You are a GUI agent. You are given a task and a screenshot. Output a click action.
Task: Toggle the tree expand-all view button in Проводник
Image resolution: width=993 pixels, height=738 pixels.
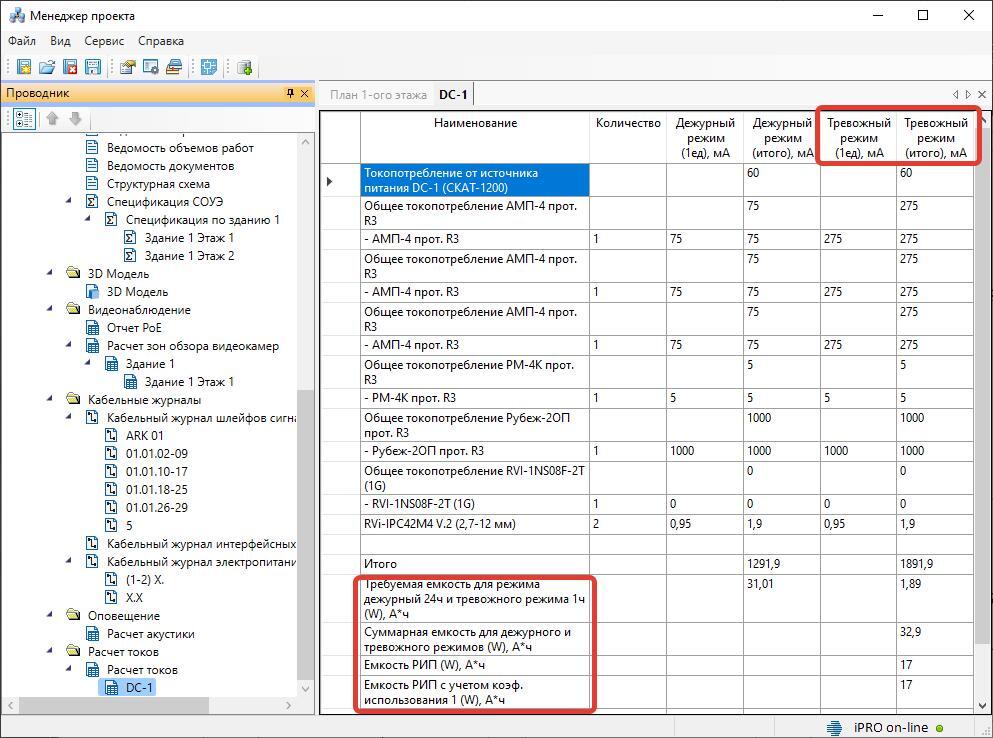(x=24, y=118)
